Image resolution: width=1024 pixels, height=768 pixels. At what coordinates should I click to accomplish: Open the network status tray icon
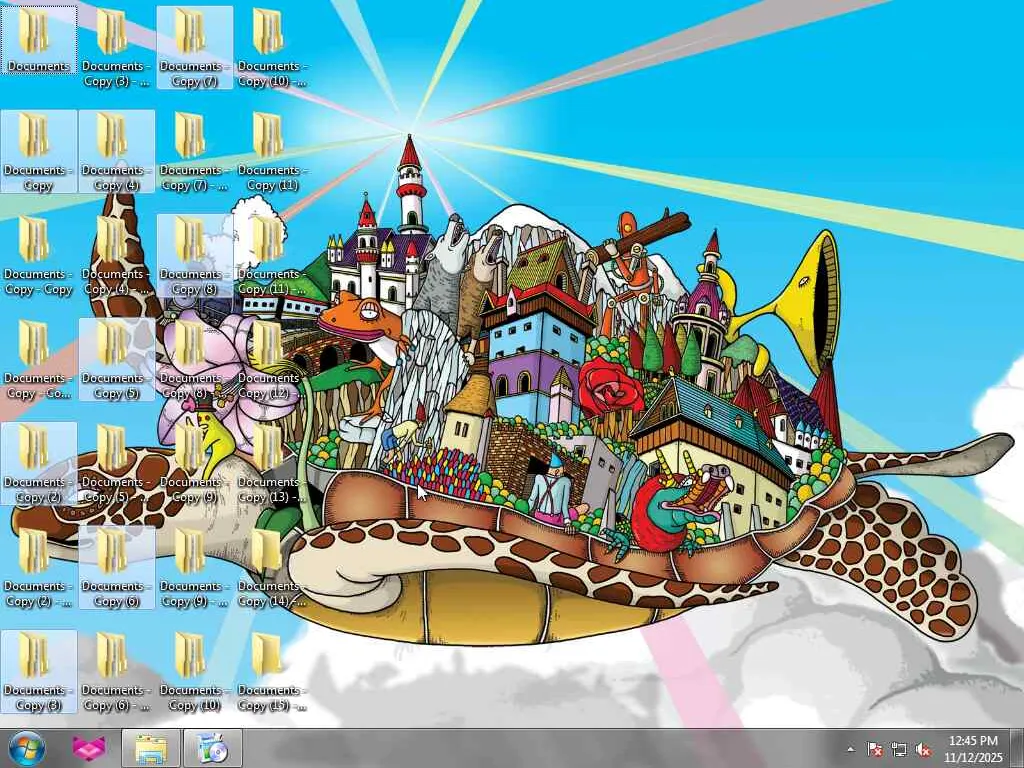point(899,749)
